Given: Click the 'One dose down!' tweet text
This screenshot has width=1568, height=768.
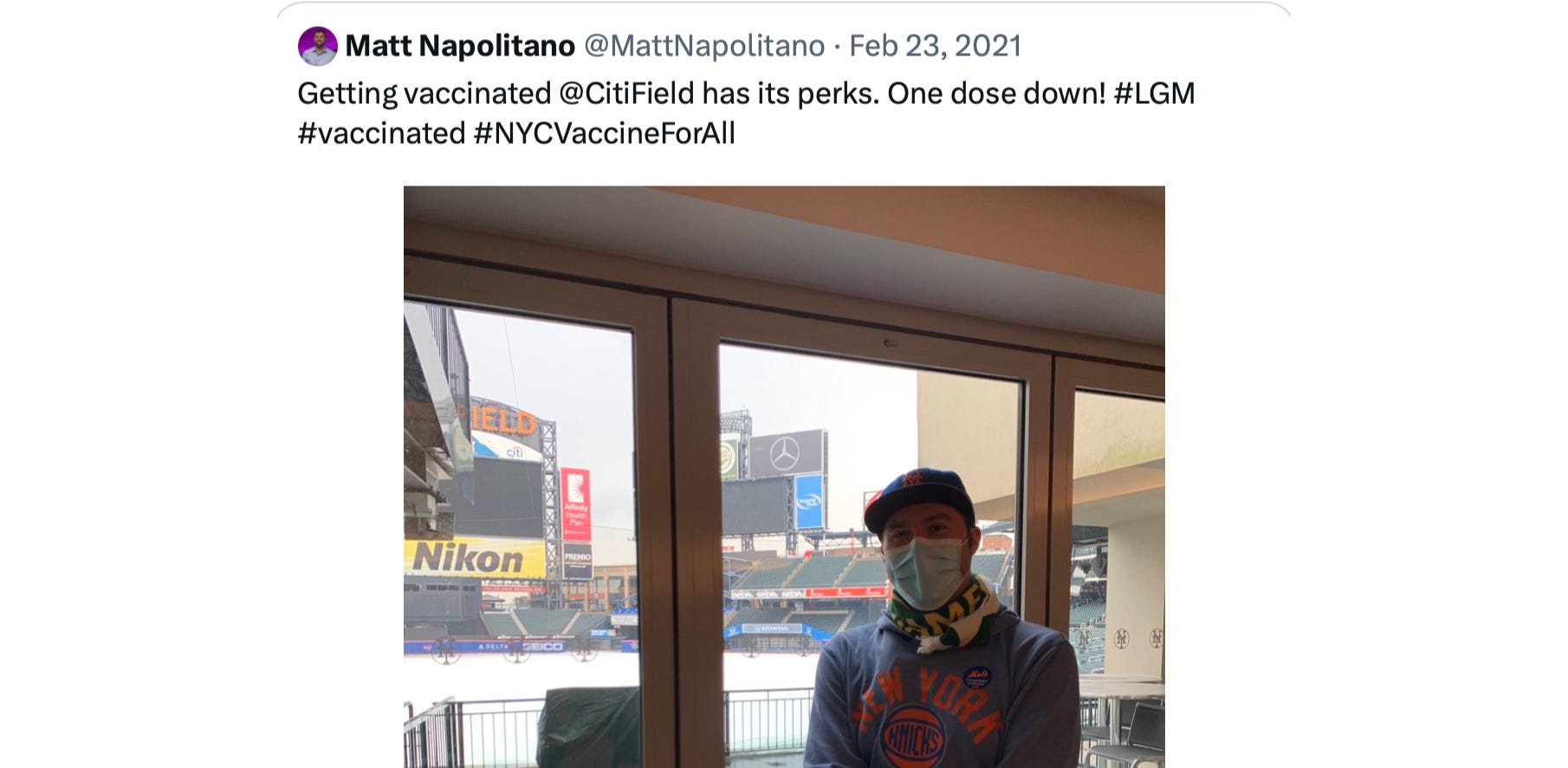Looking at the screenshot, I should (996, 93).
